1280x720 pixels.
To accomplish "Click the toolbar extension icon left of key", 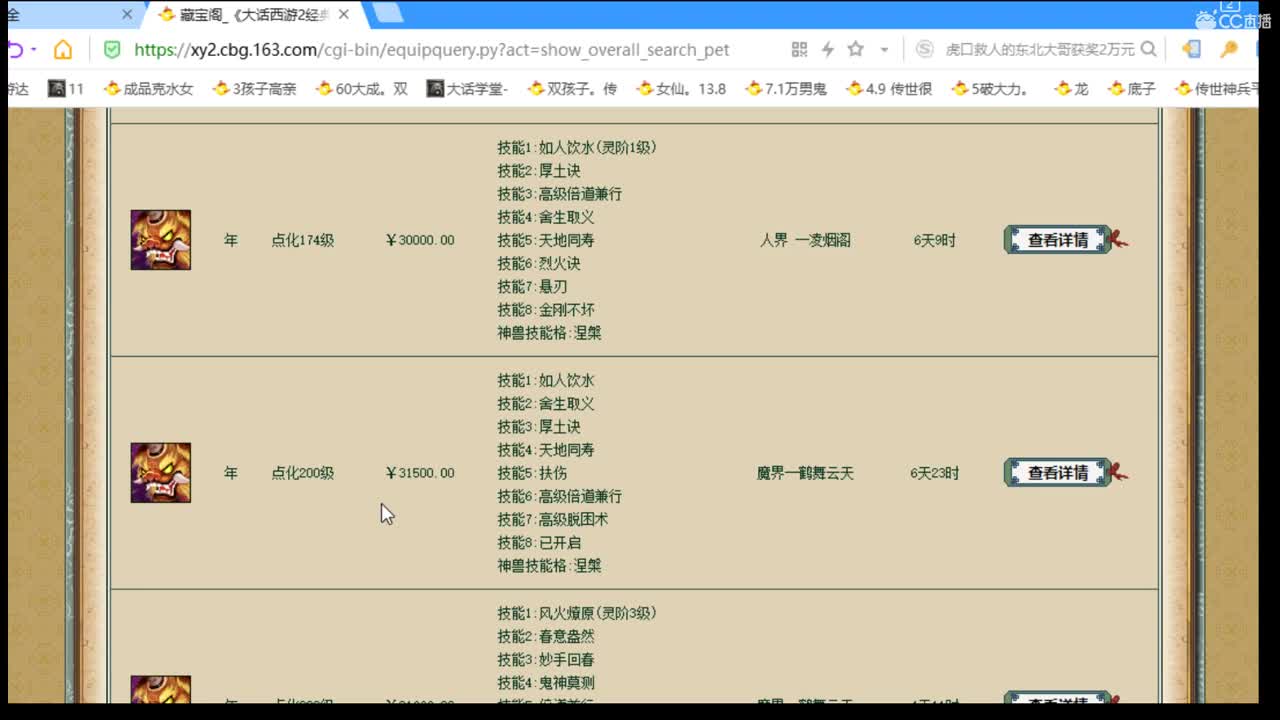I will [1191, 49].
